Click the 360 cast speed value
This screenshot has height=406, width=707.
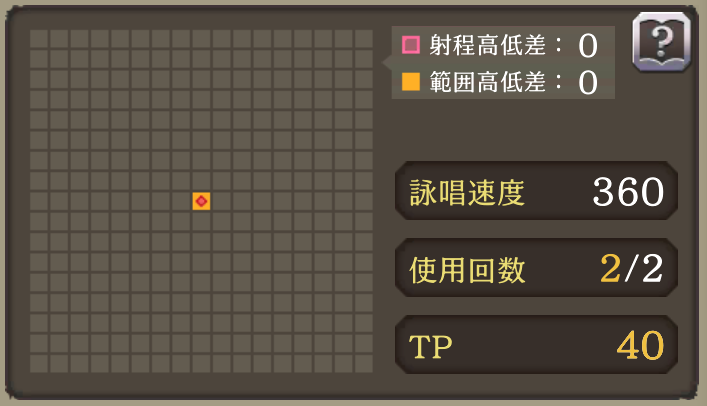628,192
